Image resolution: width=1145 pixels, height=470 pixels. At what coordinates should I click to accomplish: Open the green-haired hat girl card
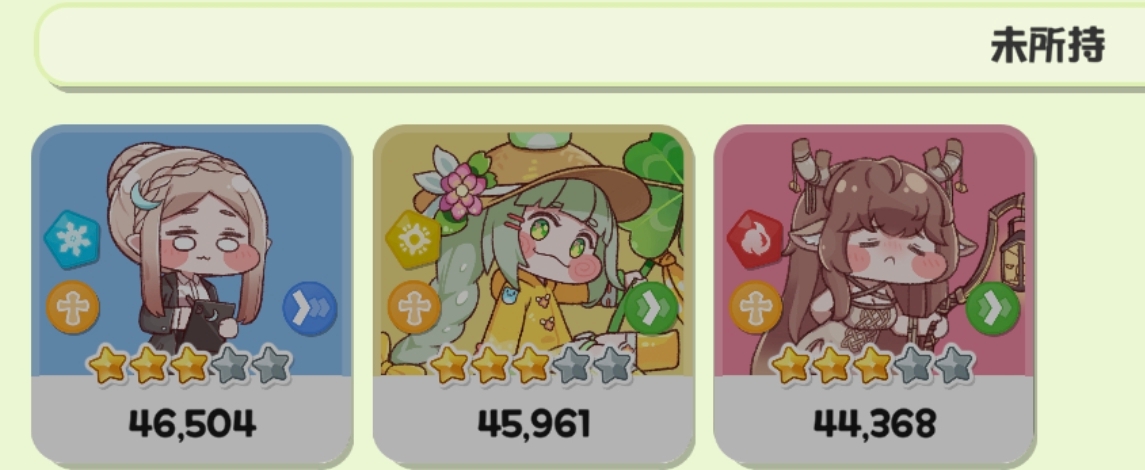coord(533,293)
